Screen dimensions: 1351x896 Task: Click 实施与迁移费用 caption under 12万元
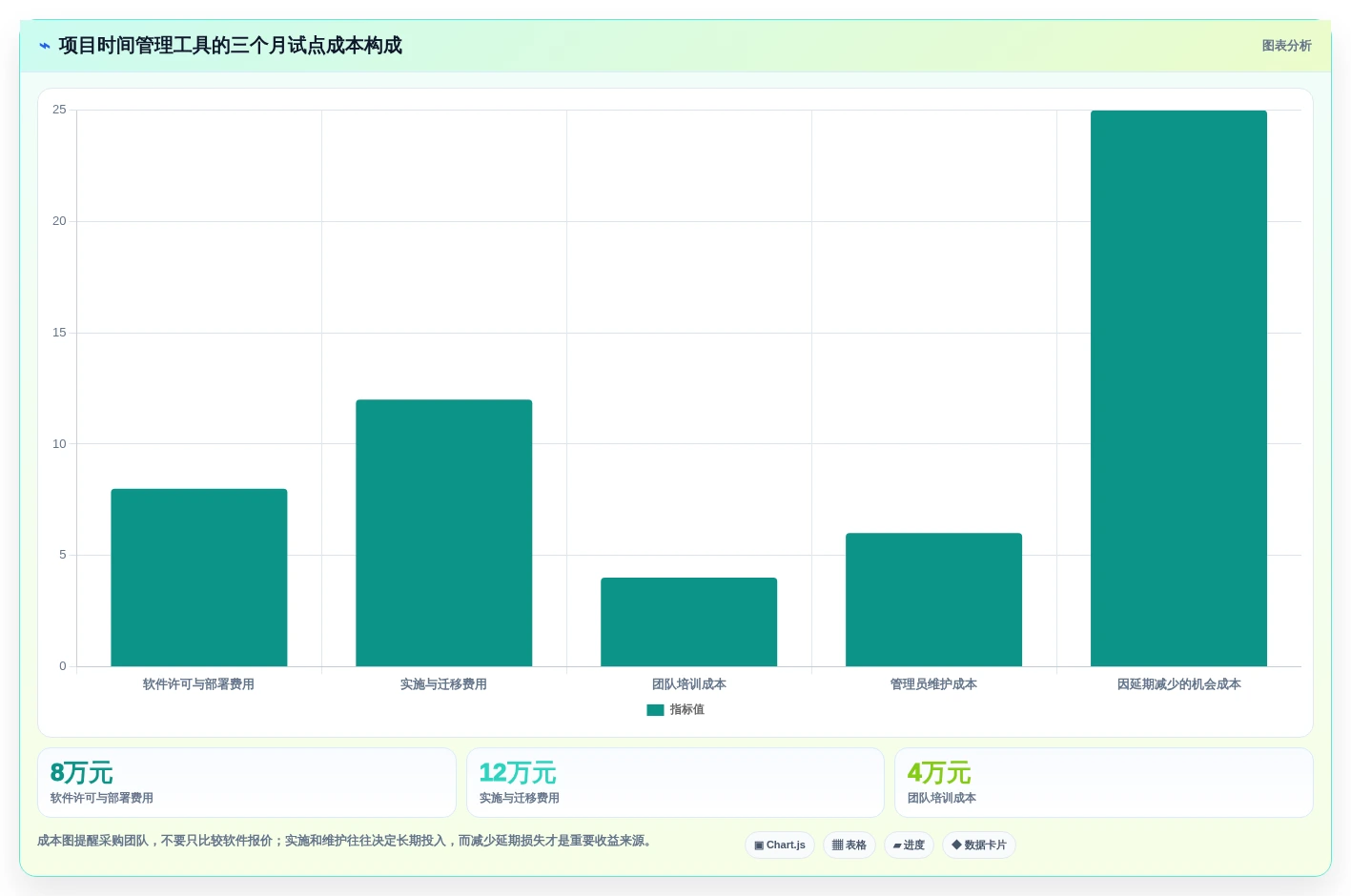[520, 798]
